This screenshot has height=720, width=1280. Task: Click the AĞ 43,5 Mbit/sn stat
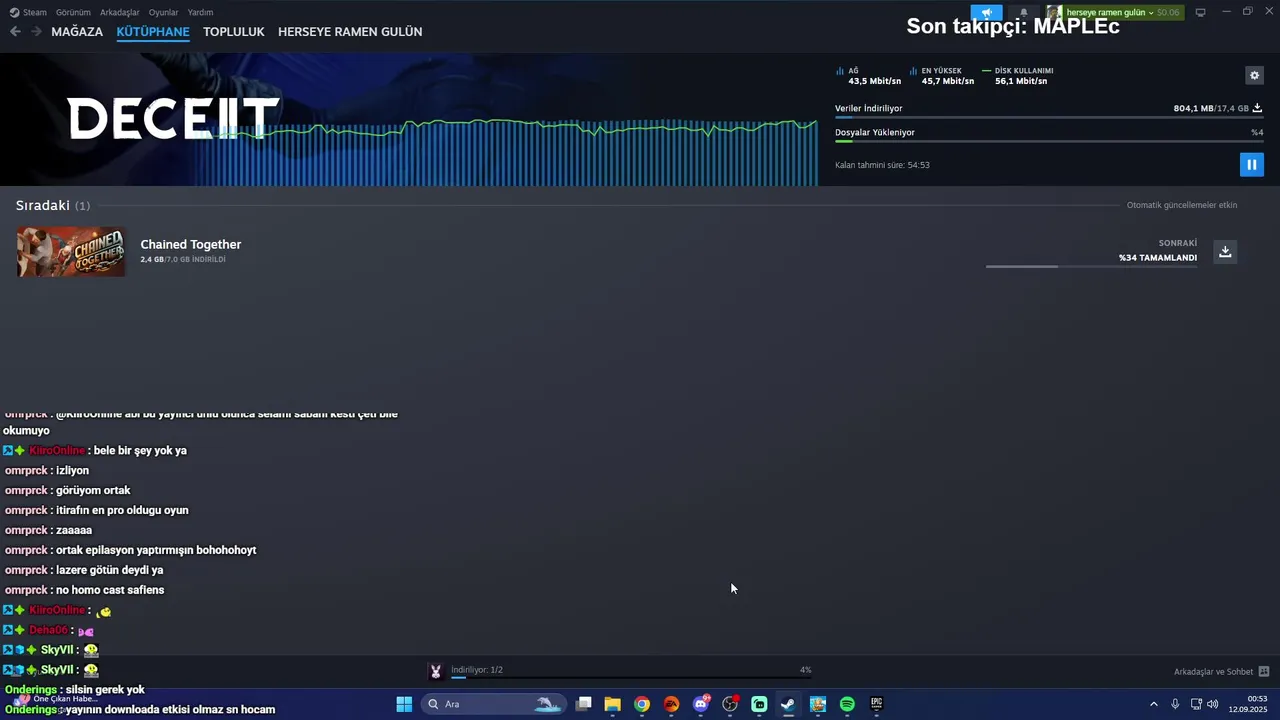tap(868, 76)
